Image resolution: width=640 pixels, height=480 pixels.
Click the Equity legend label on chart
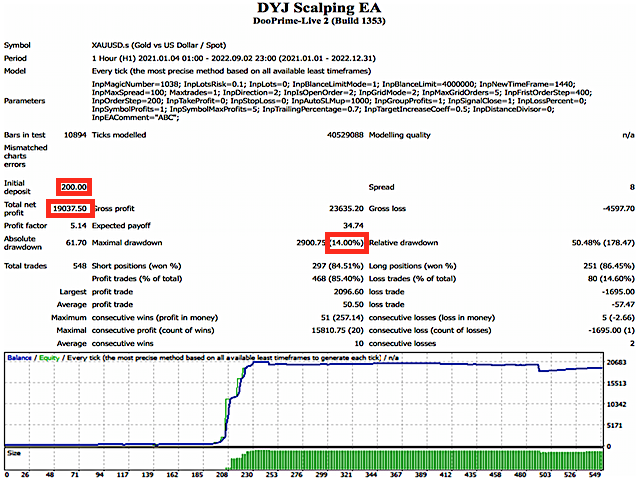(x=49, y=358)
